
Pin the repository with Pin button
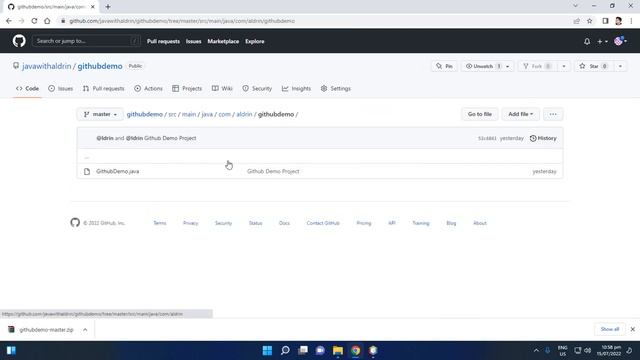pyautogui.click(x=444, y=66)
